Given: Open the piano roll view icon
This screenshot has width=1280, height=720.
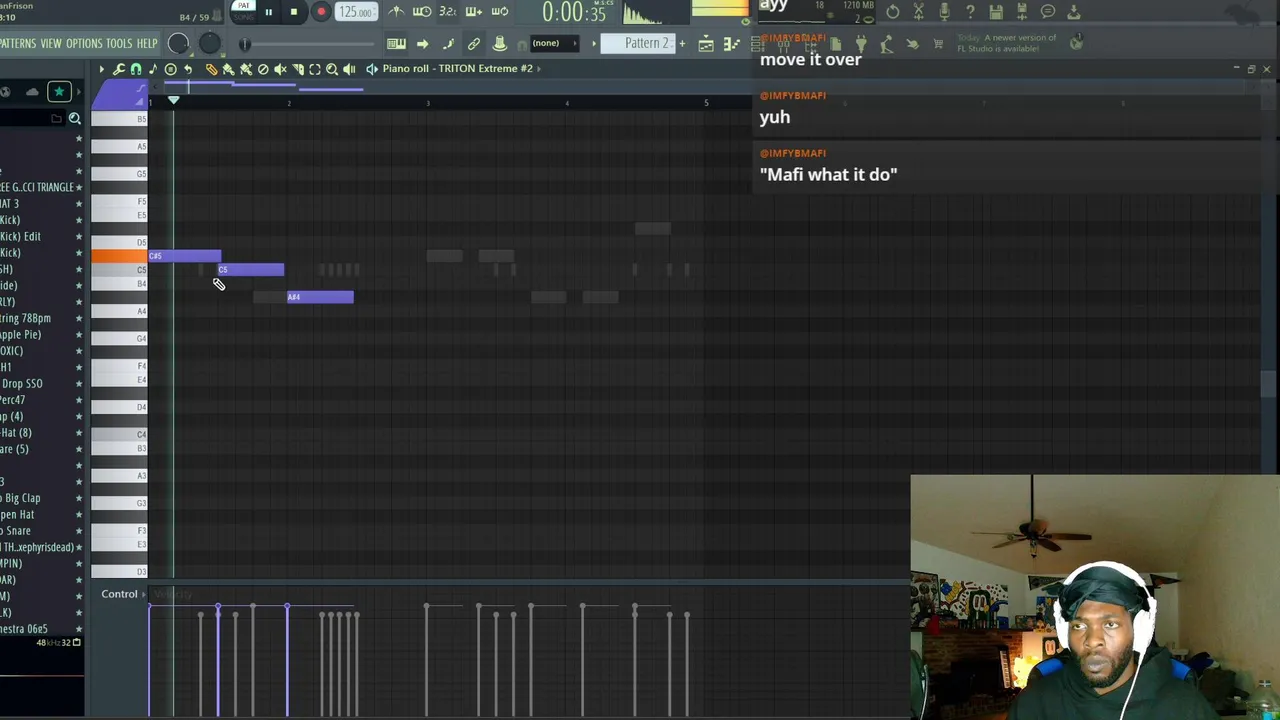Looking at the screenshot, I should click(730, 44).
